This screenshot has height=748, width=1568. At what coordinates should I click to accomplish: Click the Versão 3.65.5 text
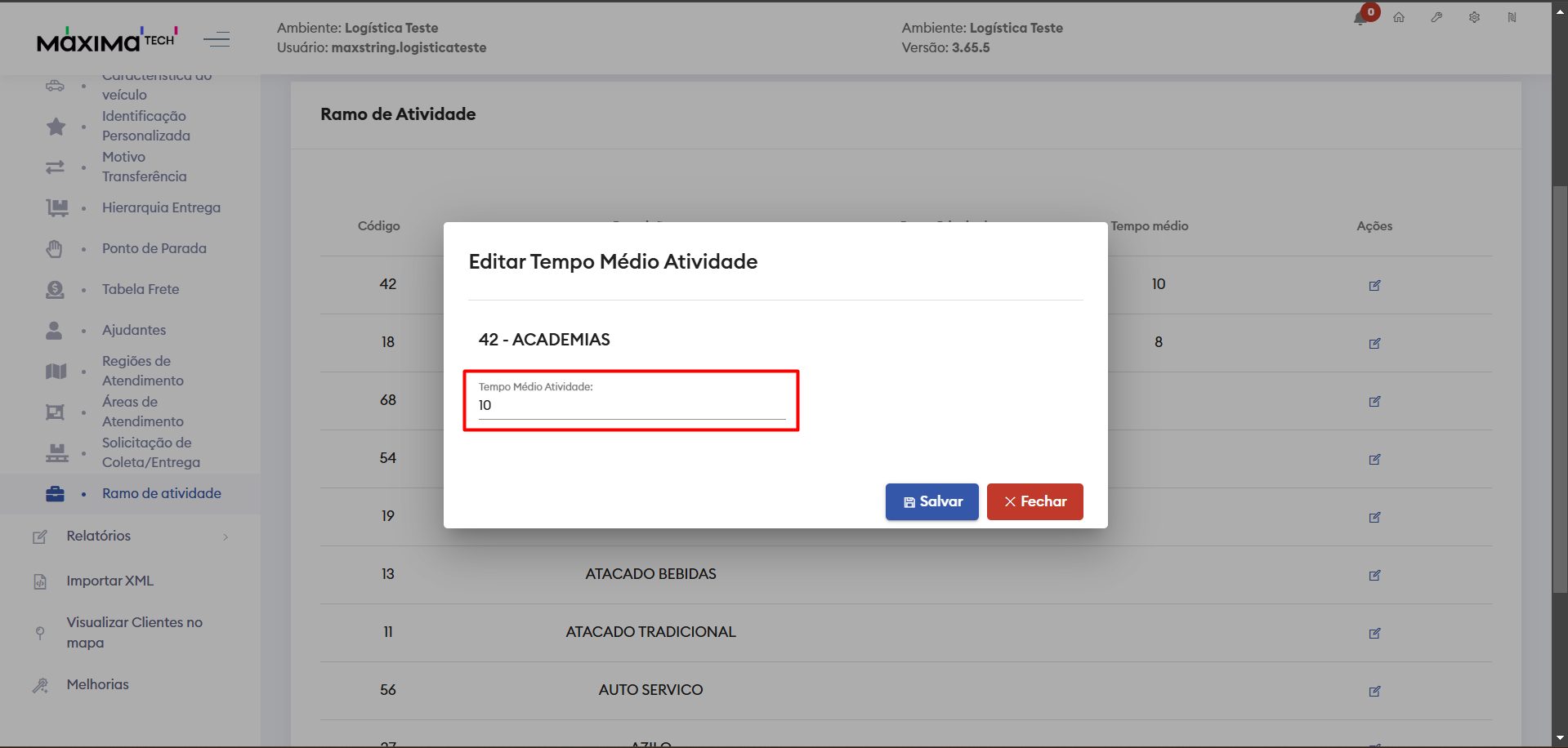coord(945,47)
